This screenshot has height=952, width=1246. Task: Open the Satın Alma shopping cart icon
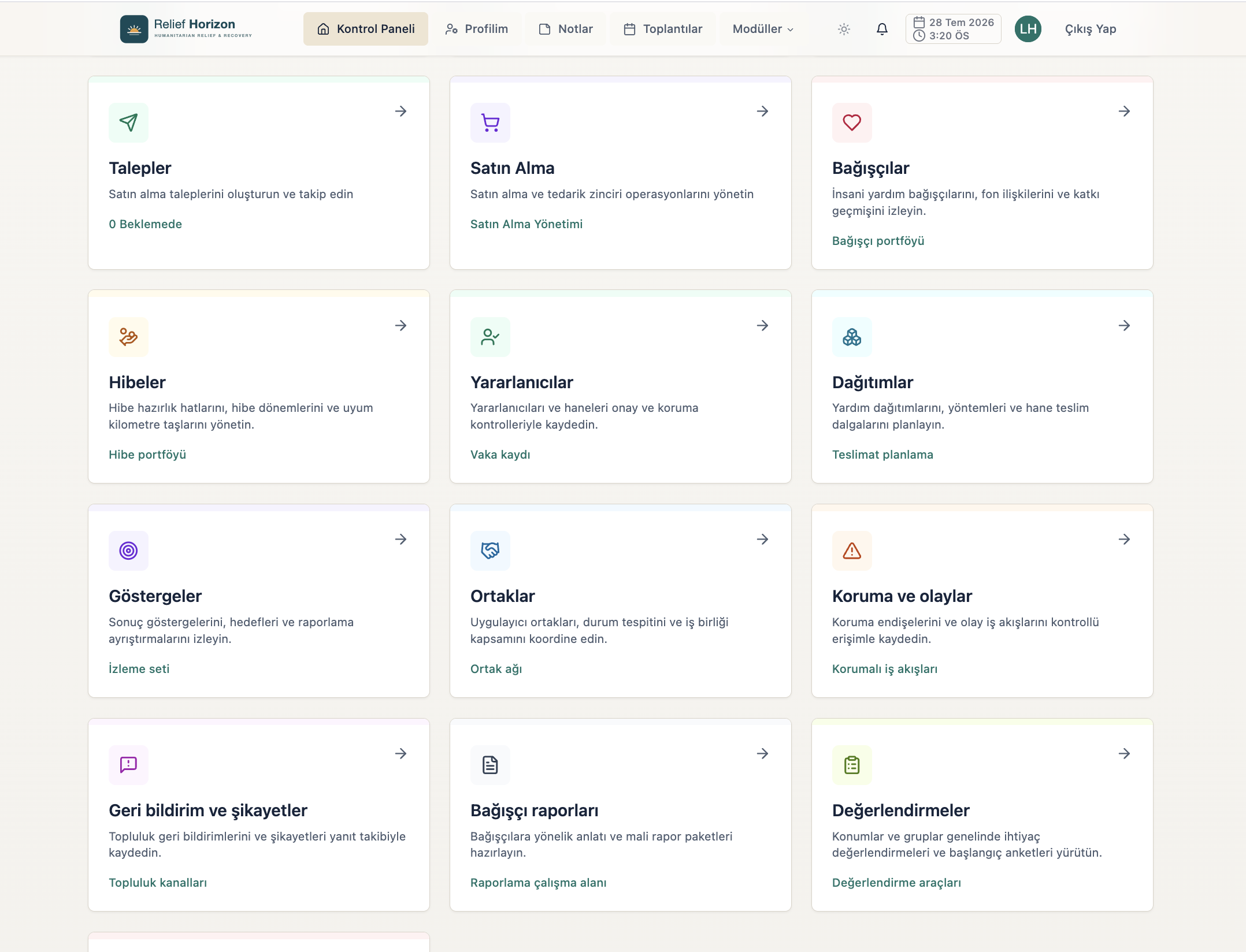[x=490, y=122]
